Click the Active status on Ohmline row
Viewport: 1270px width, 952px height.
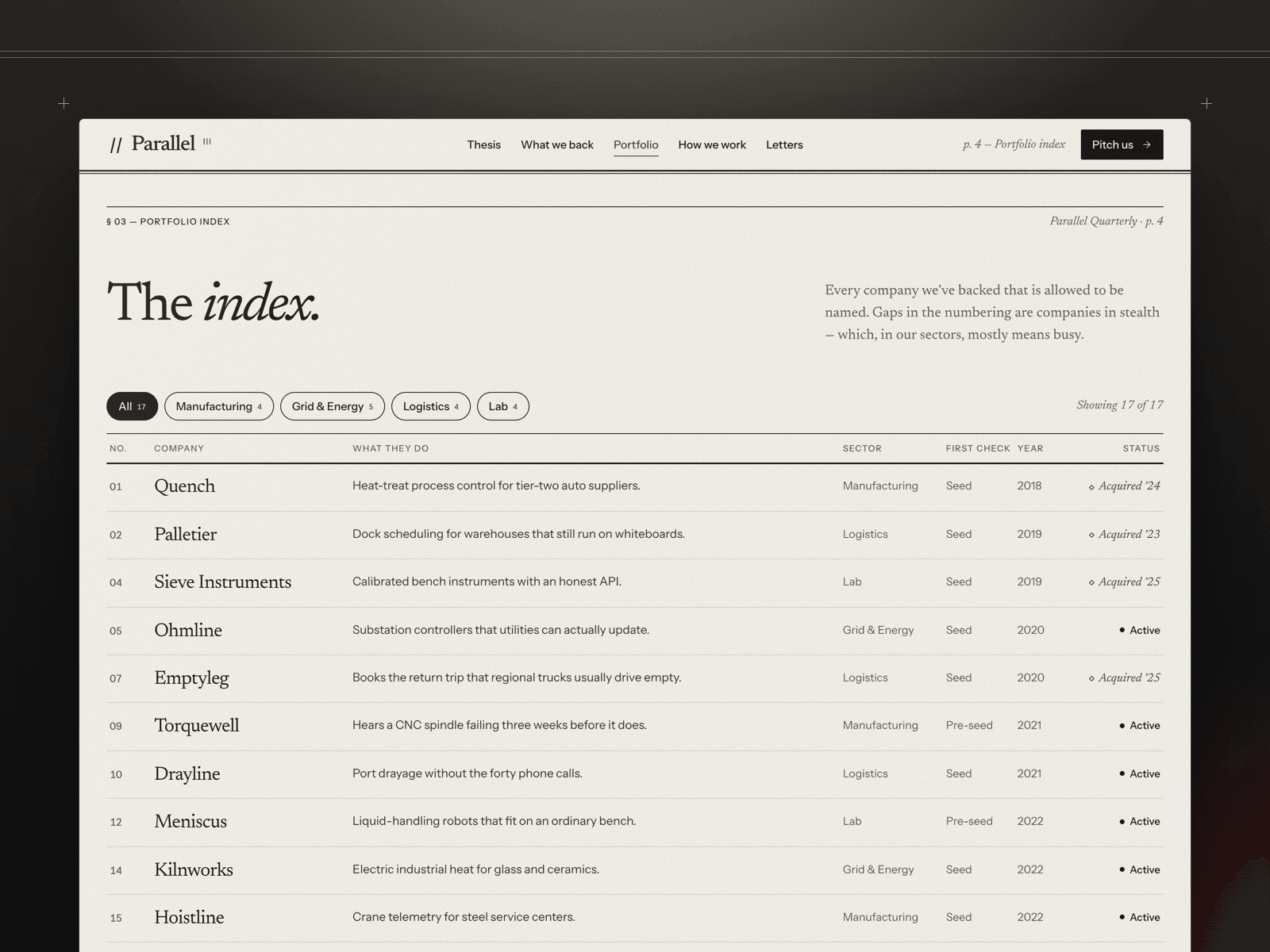1140,630
